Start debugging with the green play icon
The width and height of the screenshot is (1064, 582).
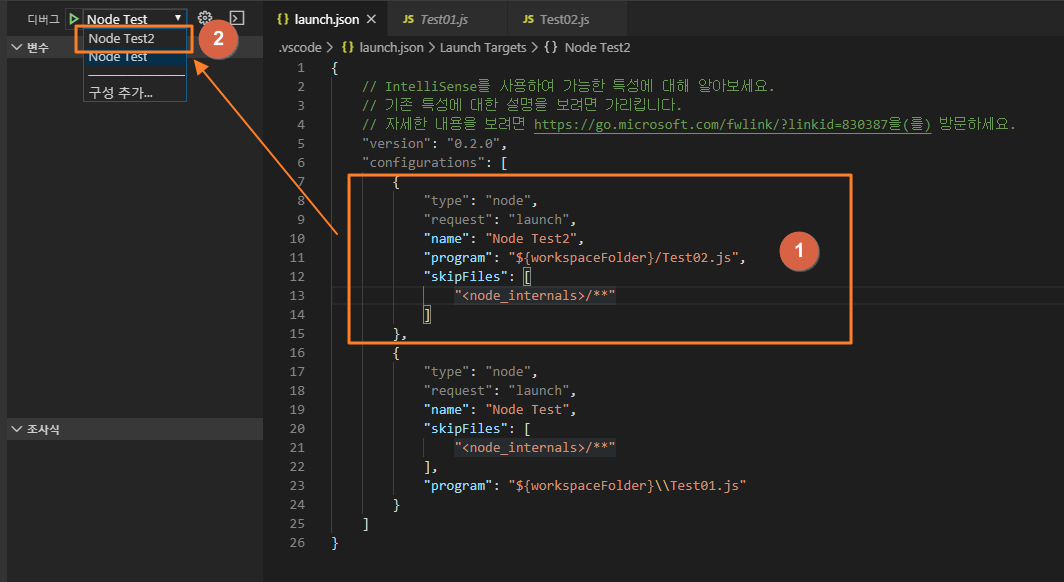pyautogui.click(x=74, y=18)
